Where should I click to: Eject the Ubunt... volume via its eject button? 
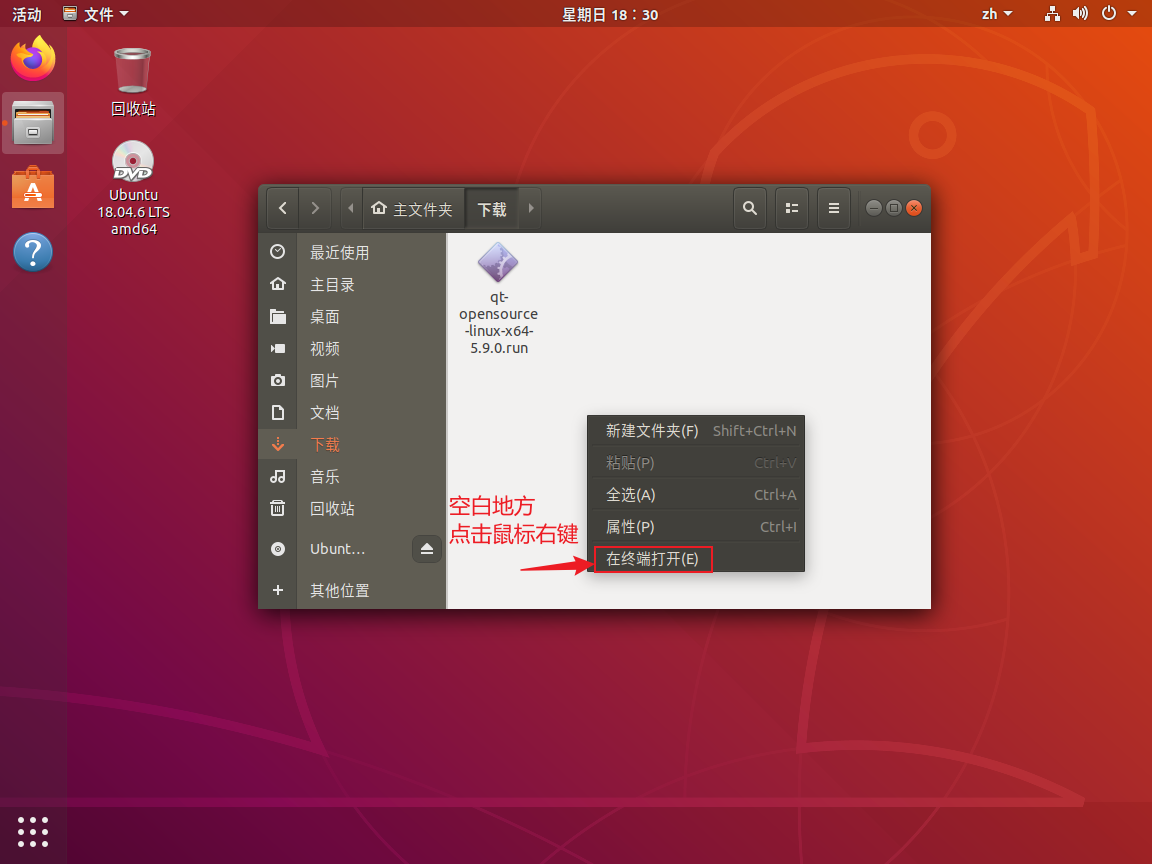pyautogui.click(x=426, y=548)
